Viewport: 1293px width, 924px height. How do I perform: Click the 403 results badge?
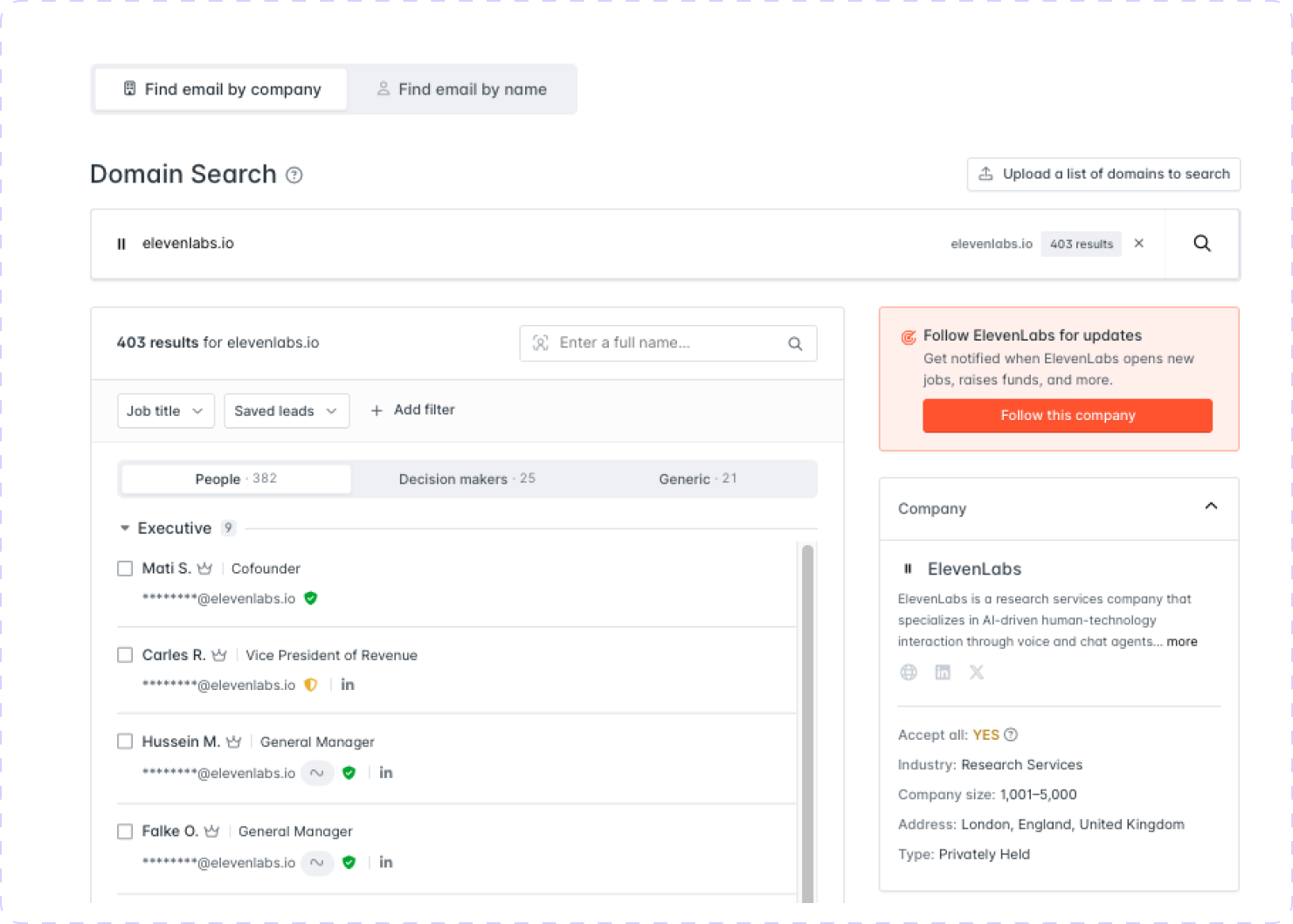pos(1081,244)
